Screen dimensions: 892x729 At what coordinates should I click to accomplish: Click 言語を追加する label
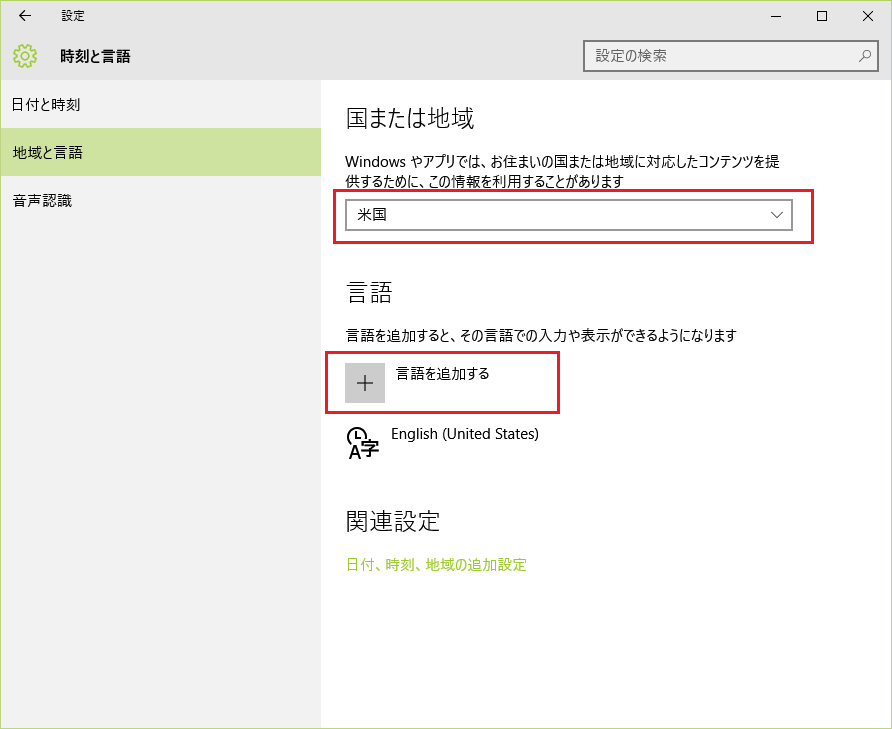click(443, 373)
